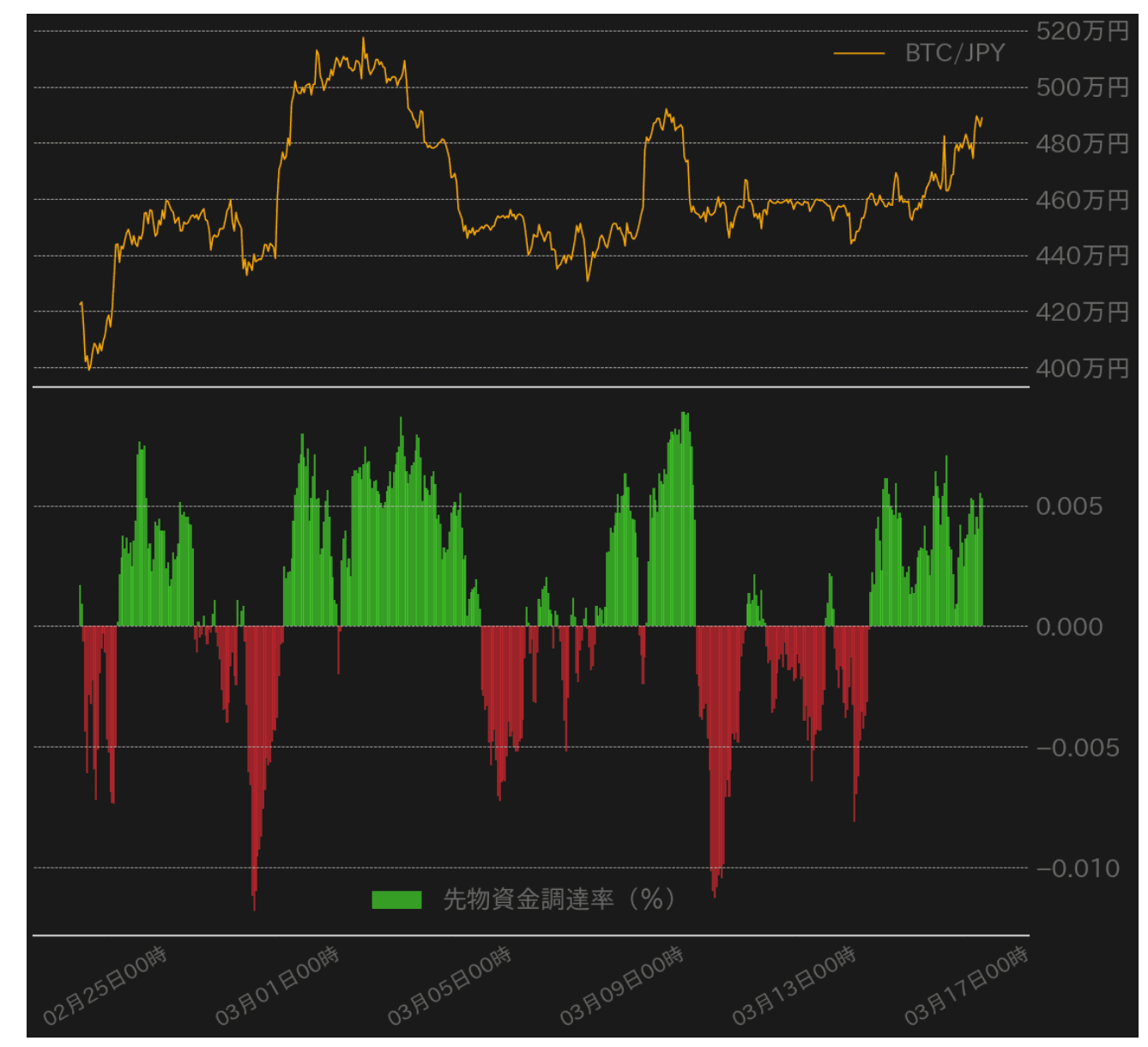1148x1047 pixels.
Task: Click the −0.005 funding rate axis label
Action: pos(1077,747)
